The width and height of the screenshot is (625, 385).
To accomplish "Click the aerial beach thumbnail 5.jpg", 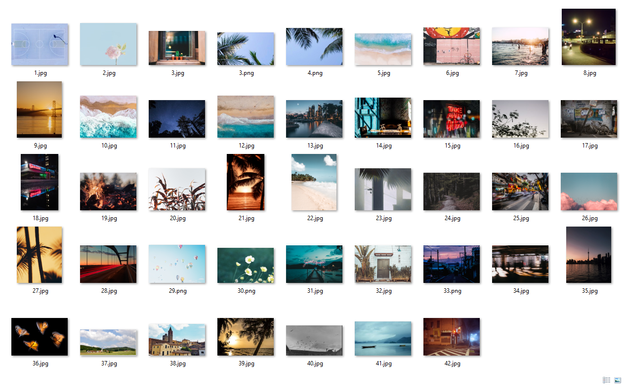I will [383, 49].
